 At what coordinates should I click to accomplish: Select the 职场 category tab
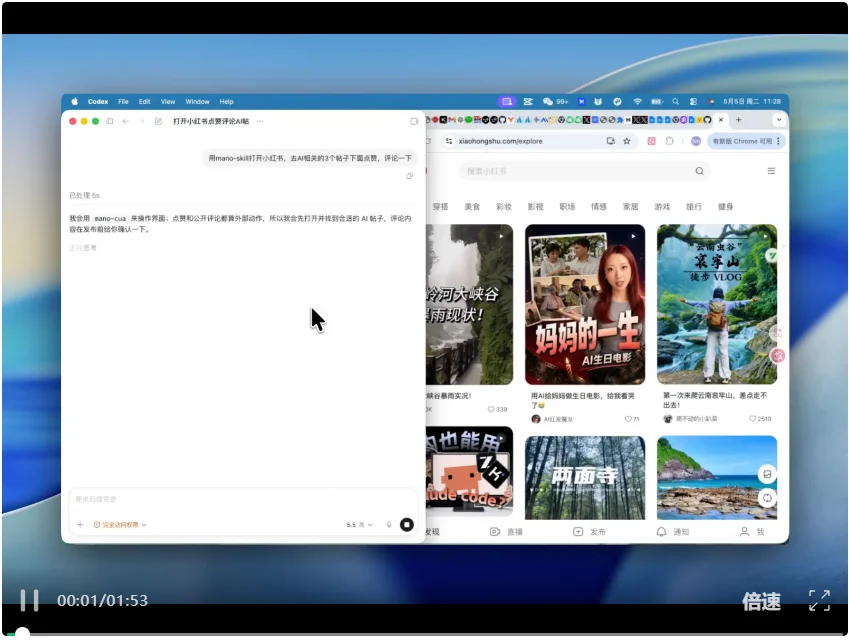click(x=567, y=206)
